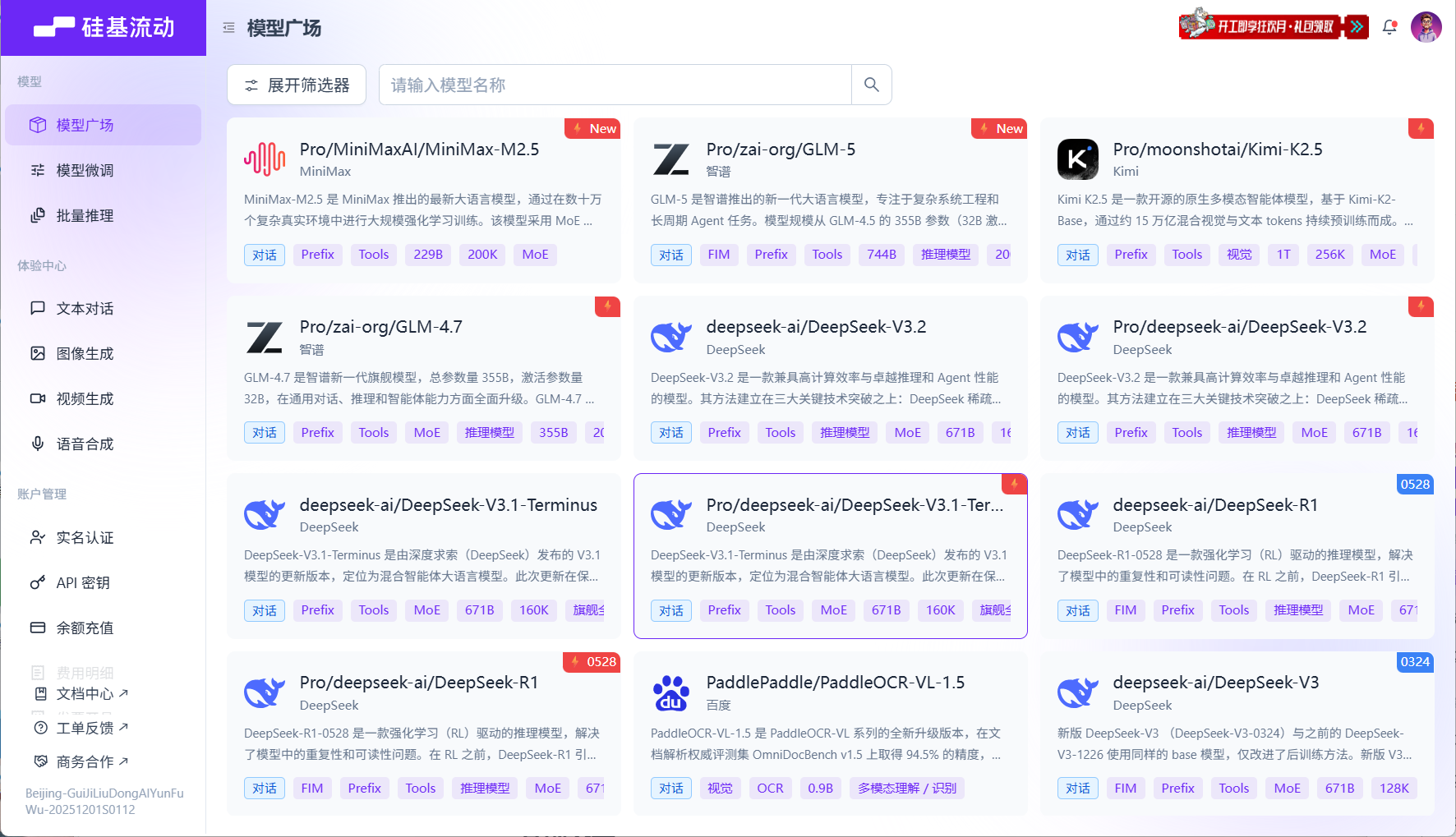Click whale logo on deepseek-ai/DeepSeek-V3.2 card
This screenshot has height=837, width=1456.
coord(671,338)
